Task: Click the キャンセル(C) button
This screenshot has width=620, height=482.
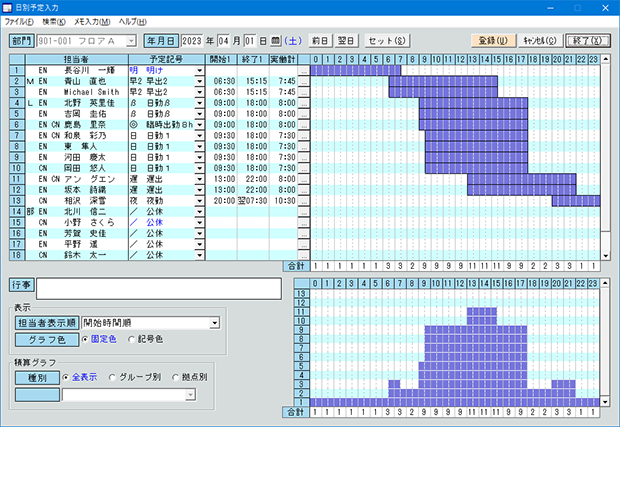Action: 540,41
